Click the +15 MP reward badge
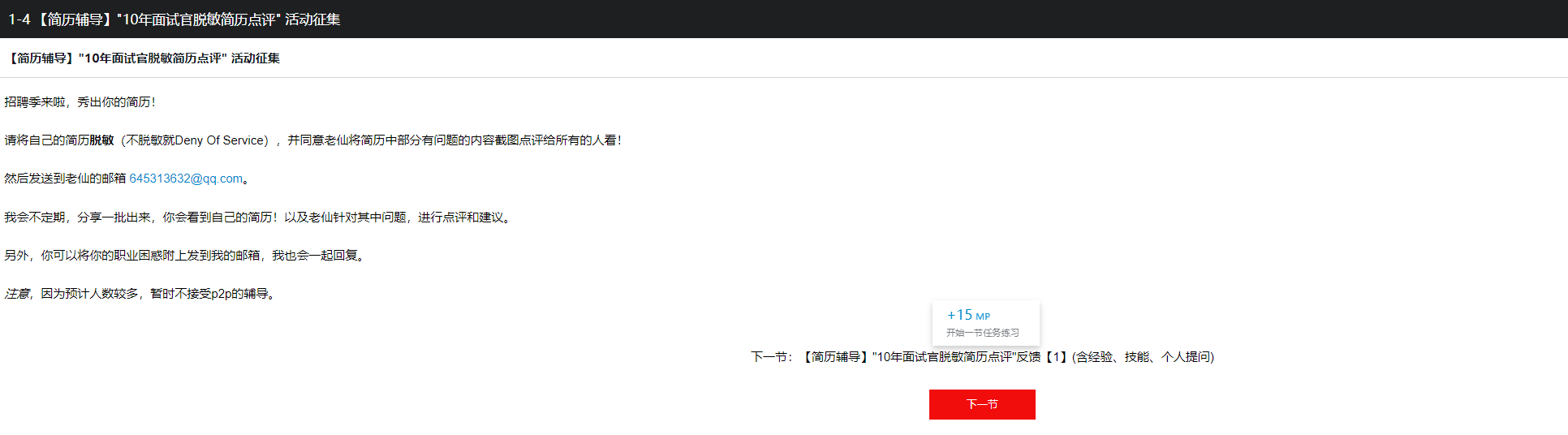The width and height of the screenshot is (1568, 435). [x=968, y=315]
